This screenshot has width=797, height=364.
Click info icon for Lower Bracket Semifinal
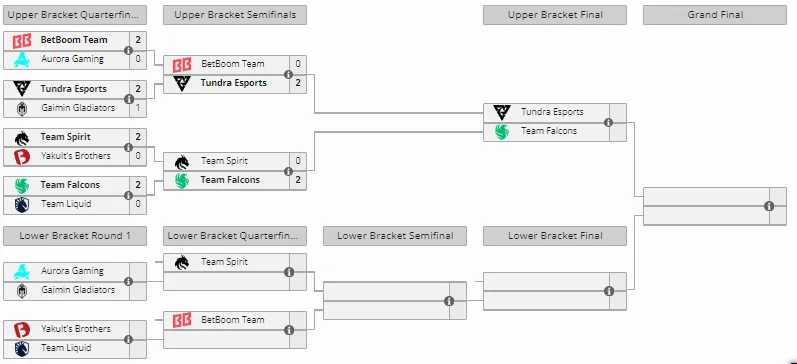(449, 301)
